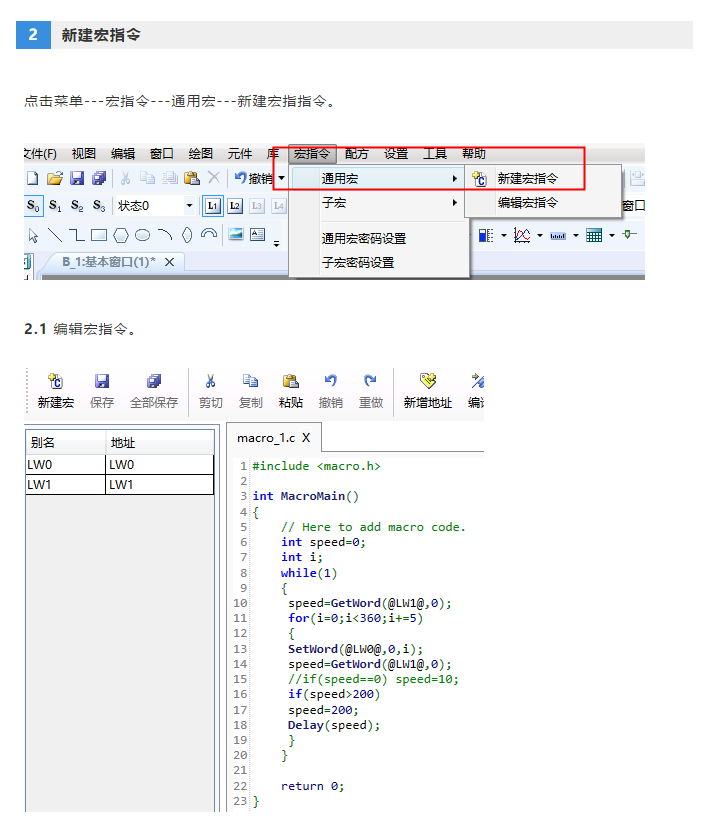Click the 新建宏 toolbar icon
Image resolution: width=708 pixels, height=837 pixels.
[56, 381]
